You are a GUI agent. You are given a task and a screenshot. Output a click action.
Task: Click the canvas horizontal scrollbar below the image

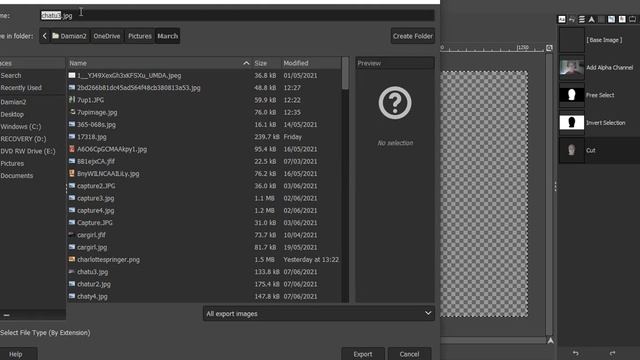[493, 340]
